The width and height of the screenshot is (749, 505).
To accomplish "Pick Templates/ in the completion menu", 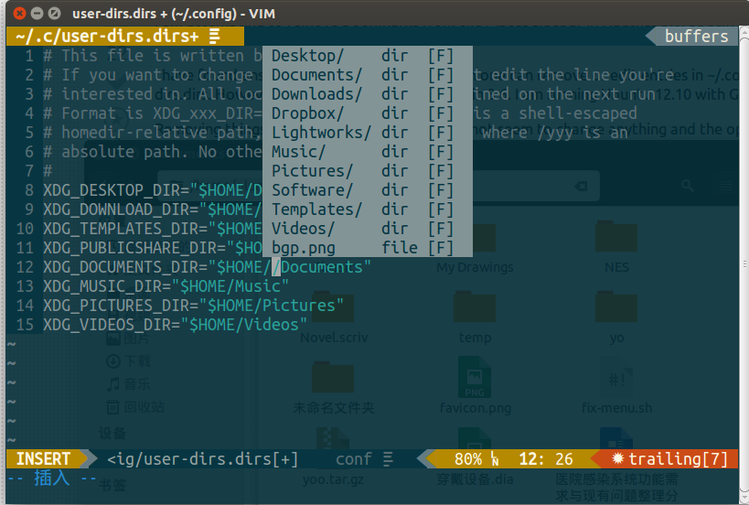I will 317,209.
